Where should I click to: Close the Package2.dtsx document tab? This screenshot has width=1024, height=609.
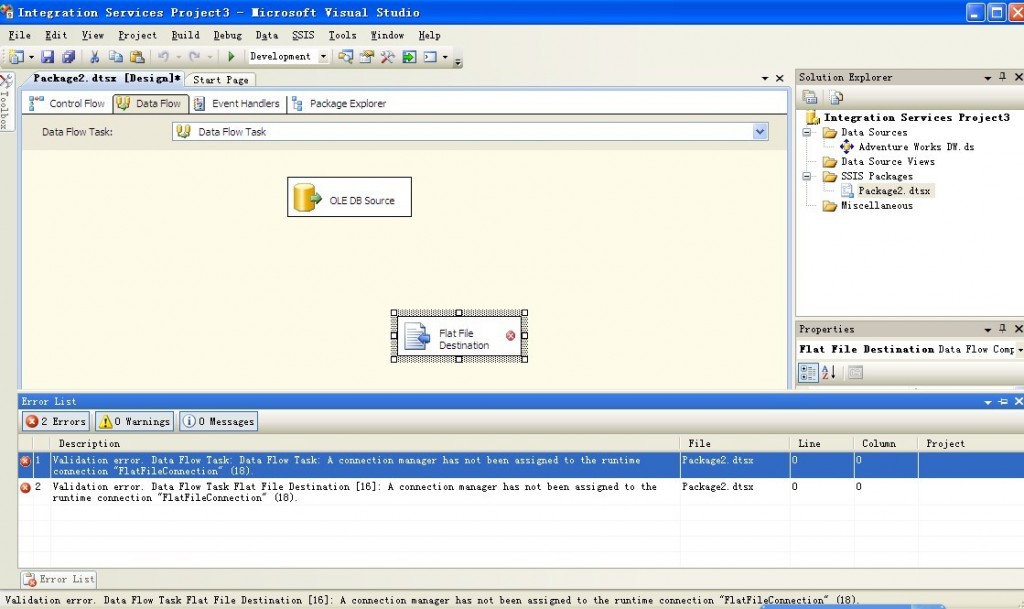click(780, 78)
